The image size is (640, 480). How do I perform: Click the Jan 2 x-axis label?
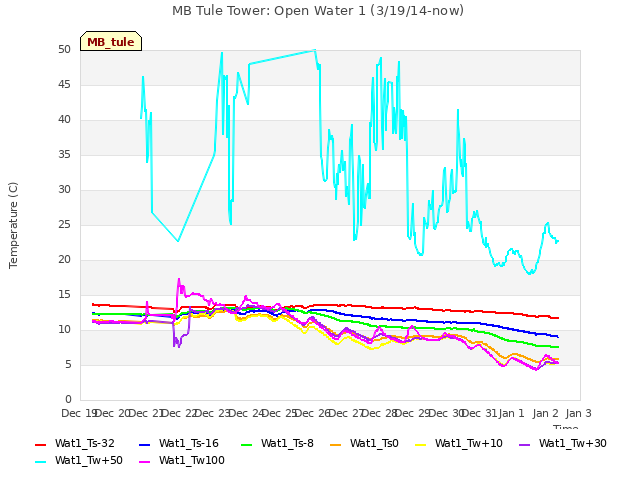(x=545, y=414)
